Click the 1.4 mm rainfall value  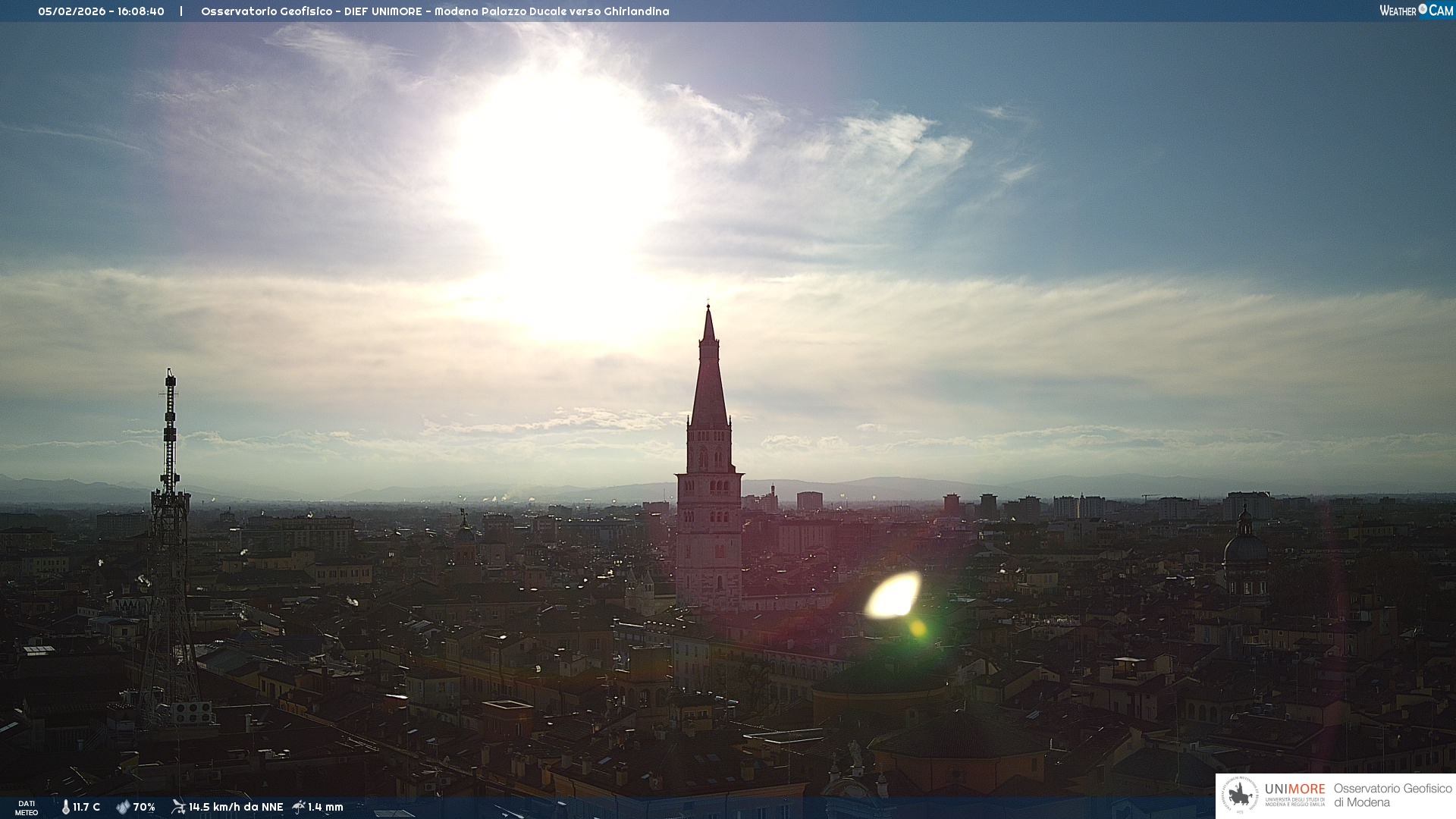coord(325,807)
